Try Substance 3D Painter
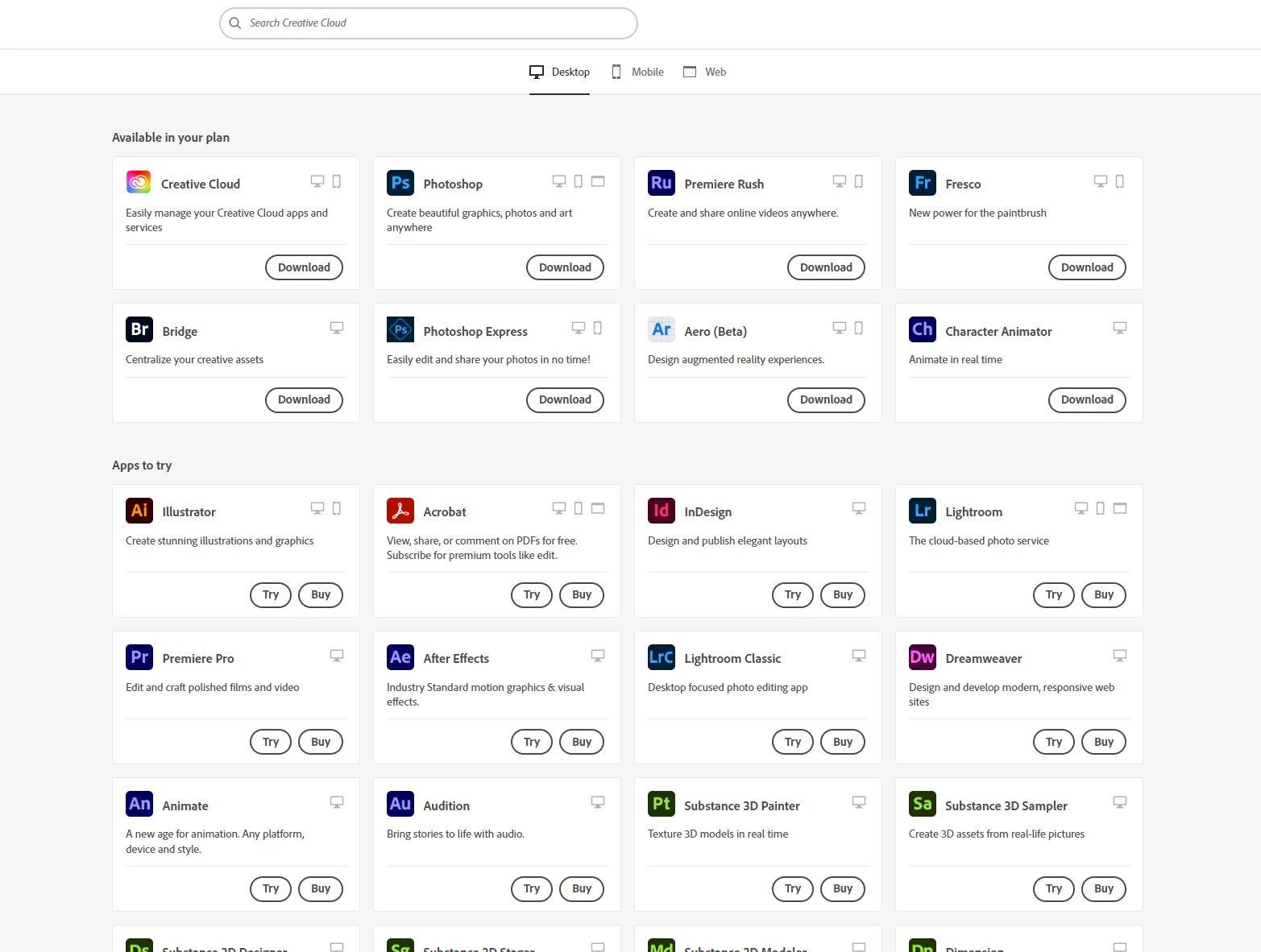 point(793,888)
